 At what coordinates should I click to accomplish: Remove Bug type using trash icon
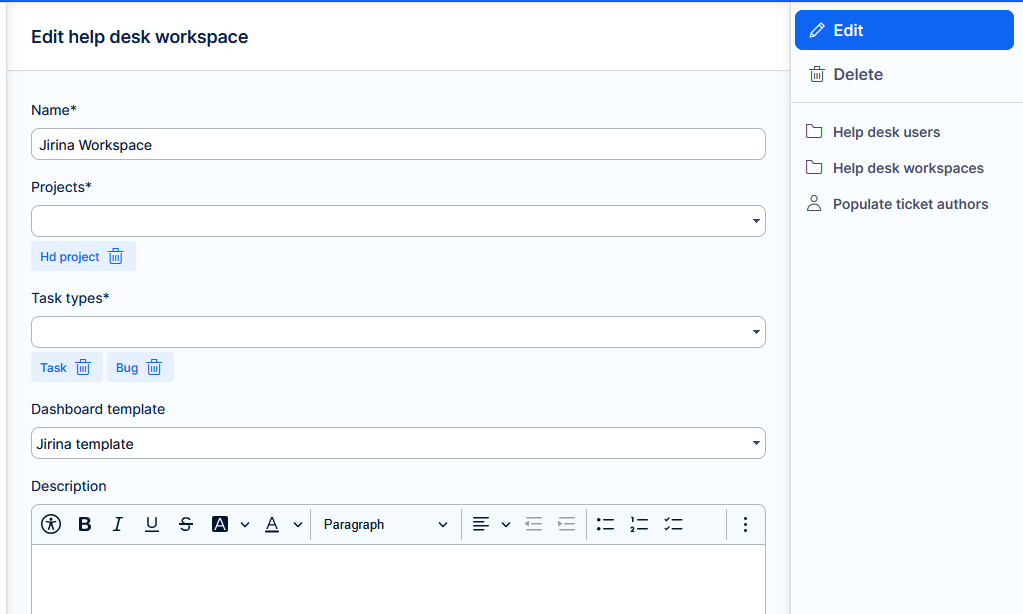pos(154,368)
